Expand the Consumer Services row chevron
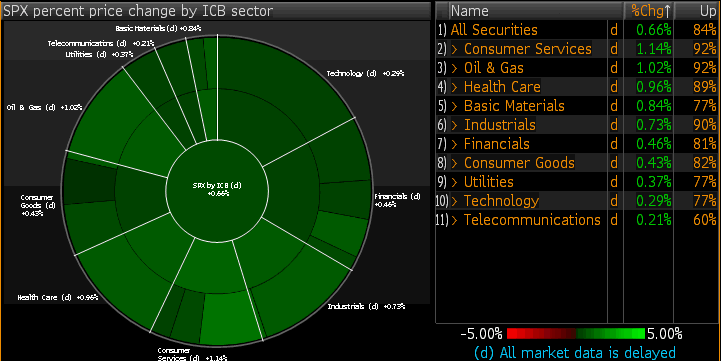Image resolution: width=721 pixels, height=361 pixels. (454, 49)
